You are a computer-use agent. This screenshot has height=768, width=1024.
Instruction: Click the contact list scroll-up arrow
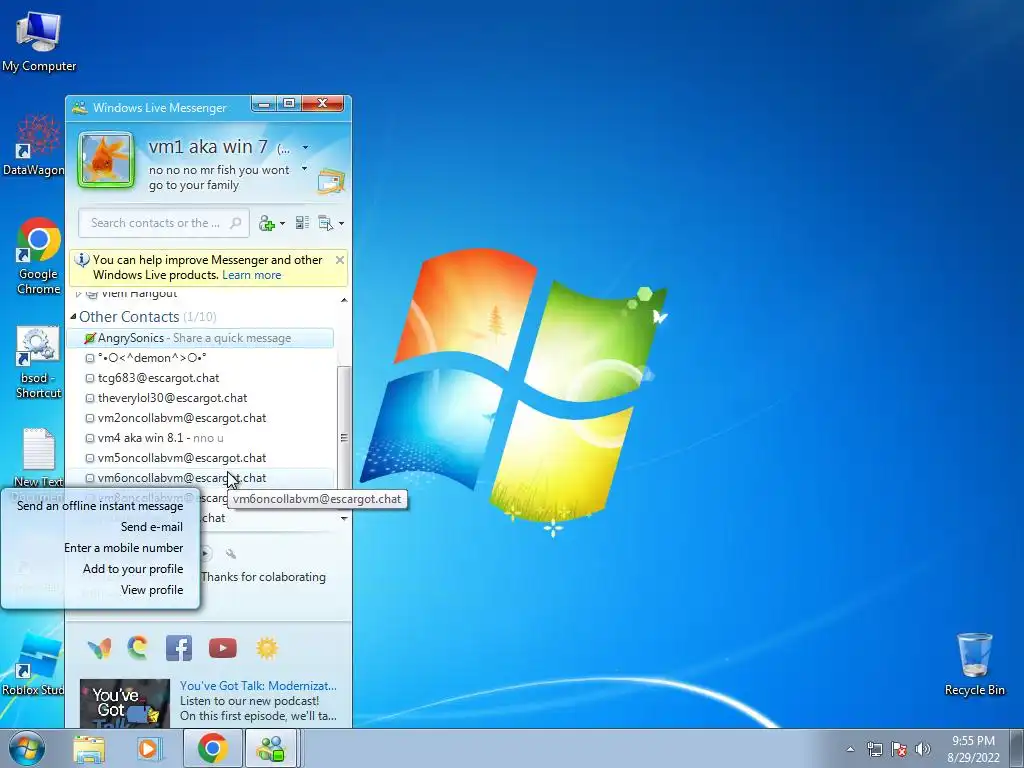344,300
